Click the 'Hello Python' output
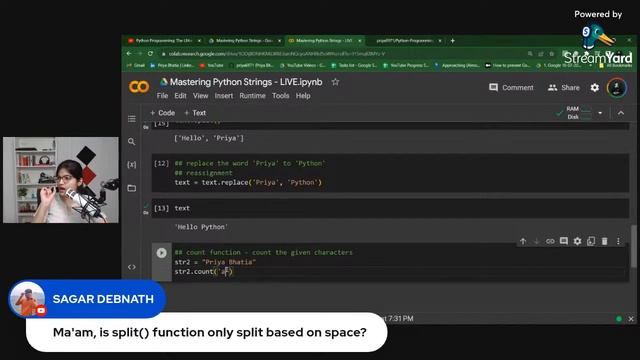640x360 pixels. coord(201,227)
